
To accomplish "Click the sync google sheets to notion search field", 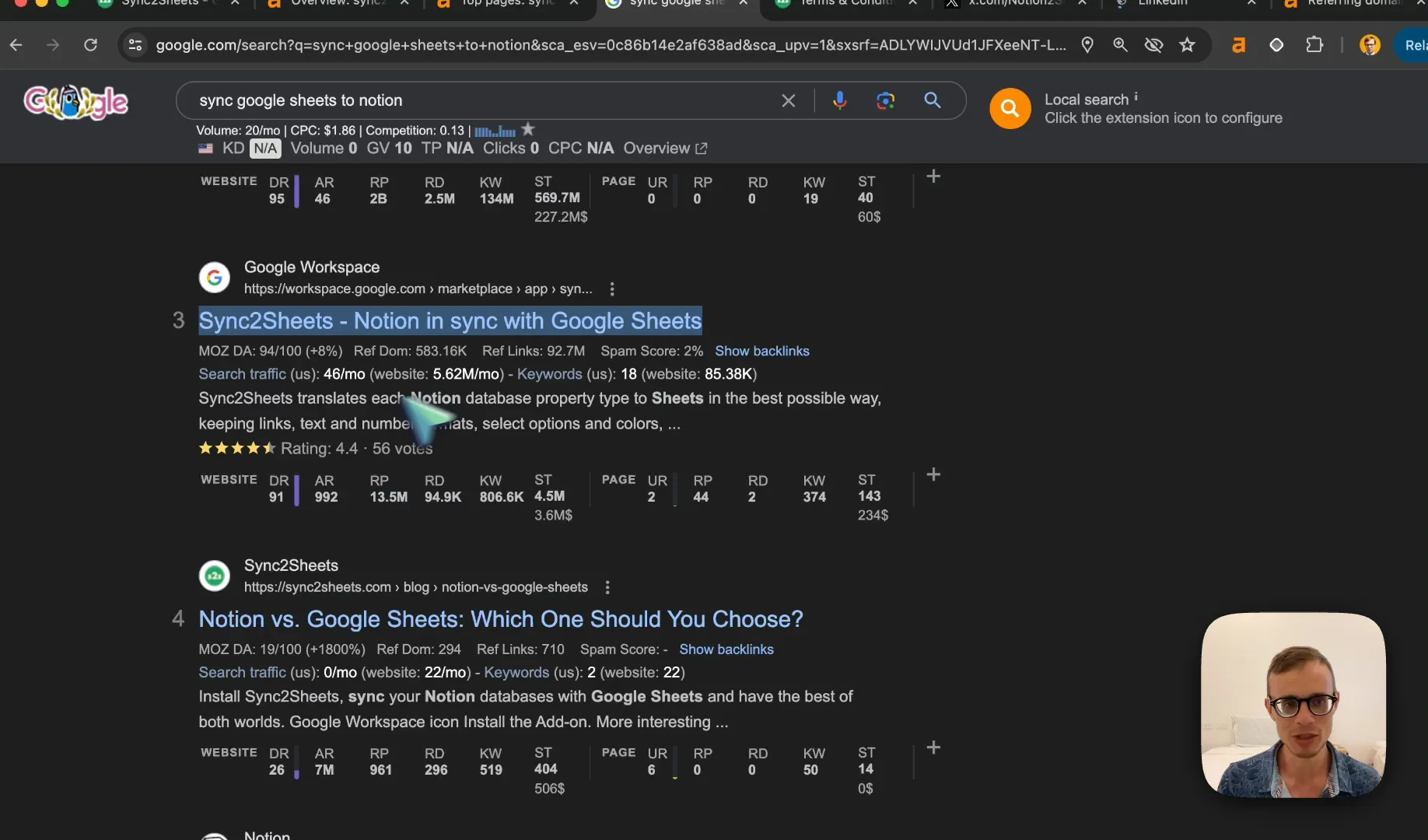I will click(x=482, y=100).
